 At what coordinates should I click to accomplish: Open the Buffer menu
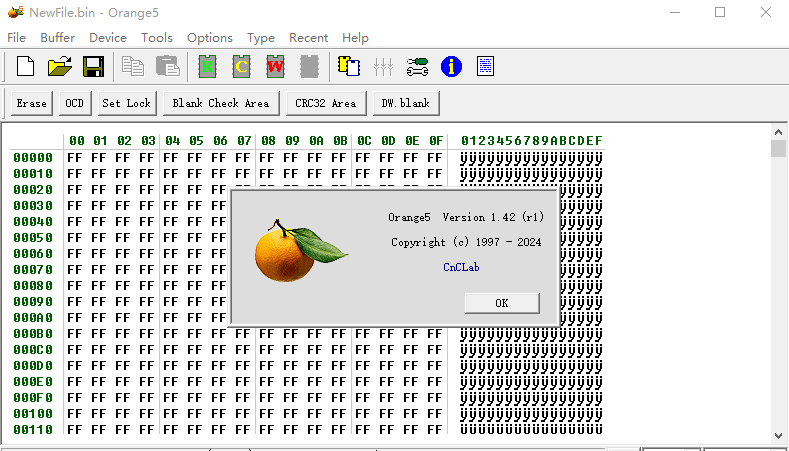click(x=58, y=37)
